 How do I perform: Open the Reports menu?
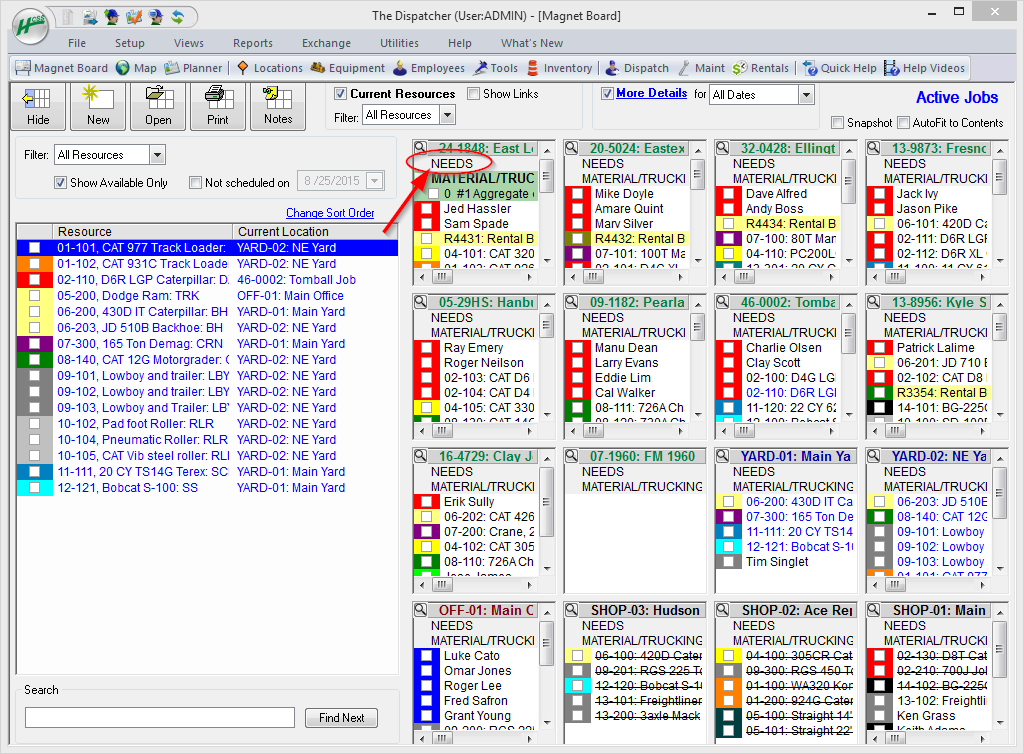tap(252, 43)
